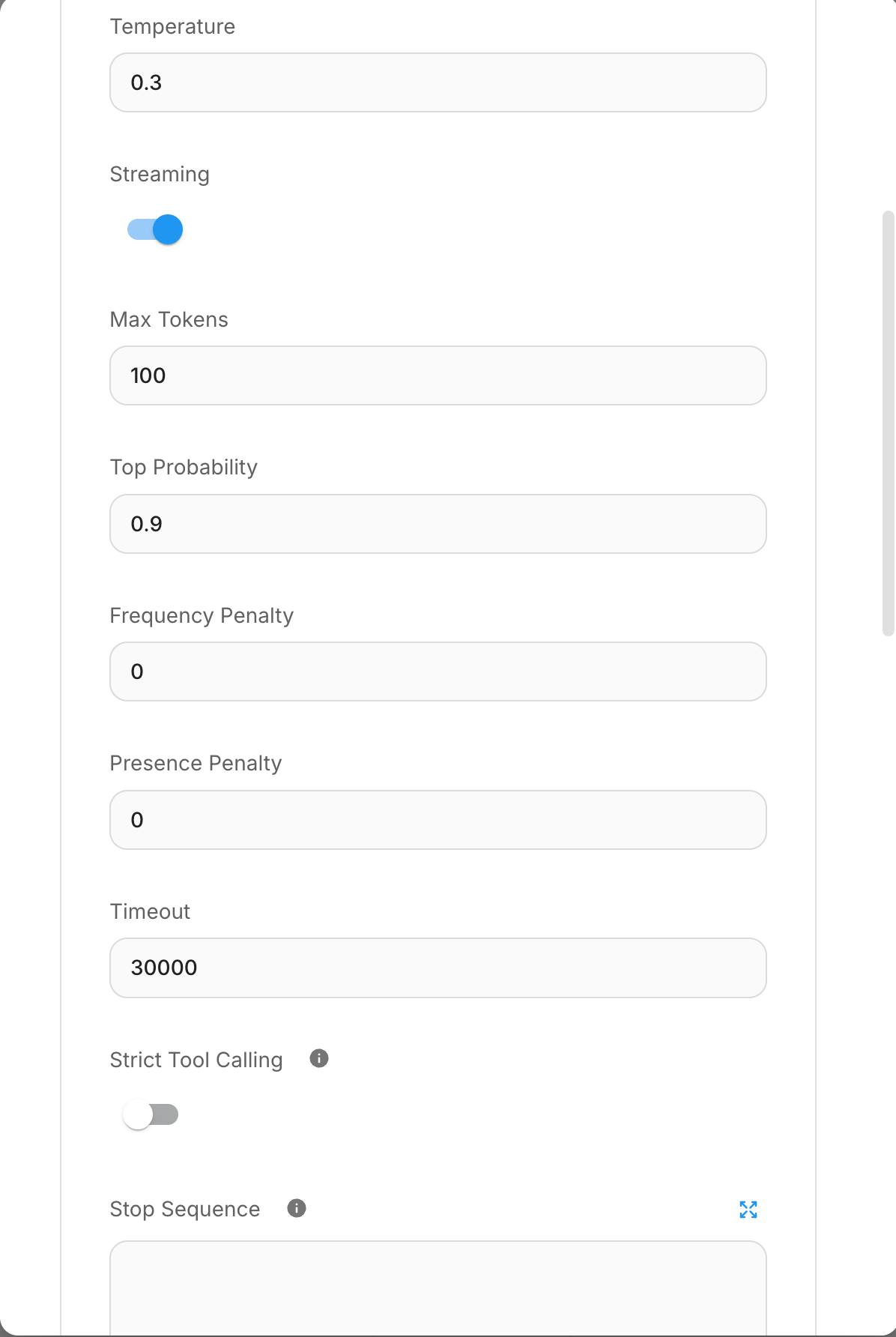Click the Timeout field showing 30000

point(438,968)
